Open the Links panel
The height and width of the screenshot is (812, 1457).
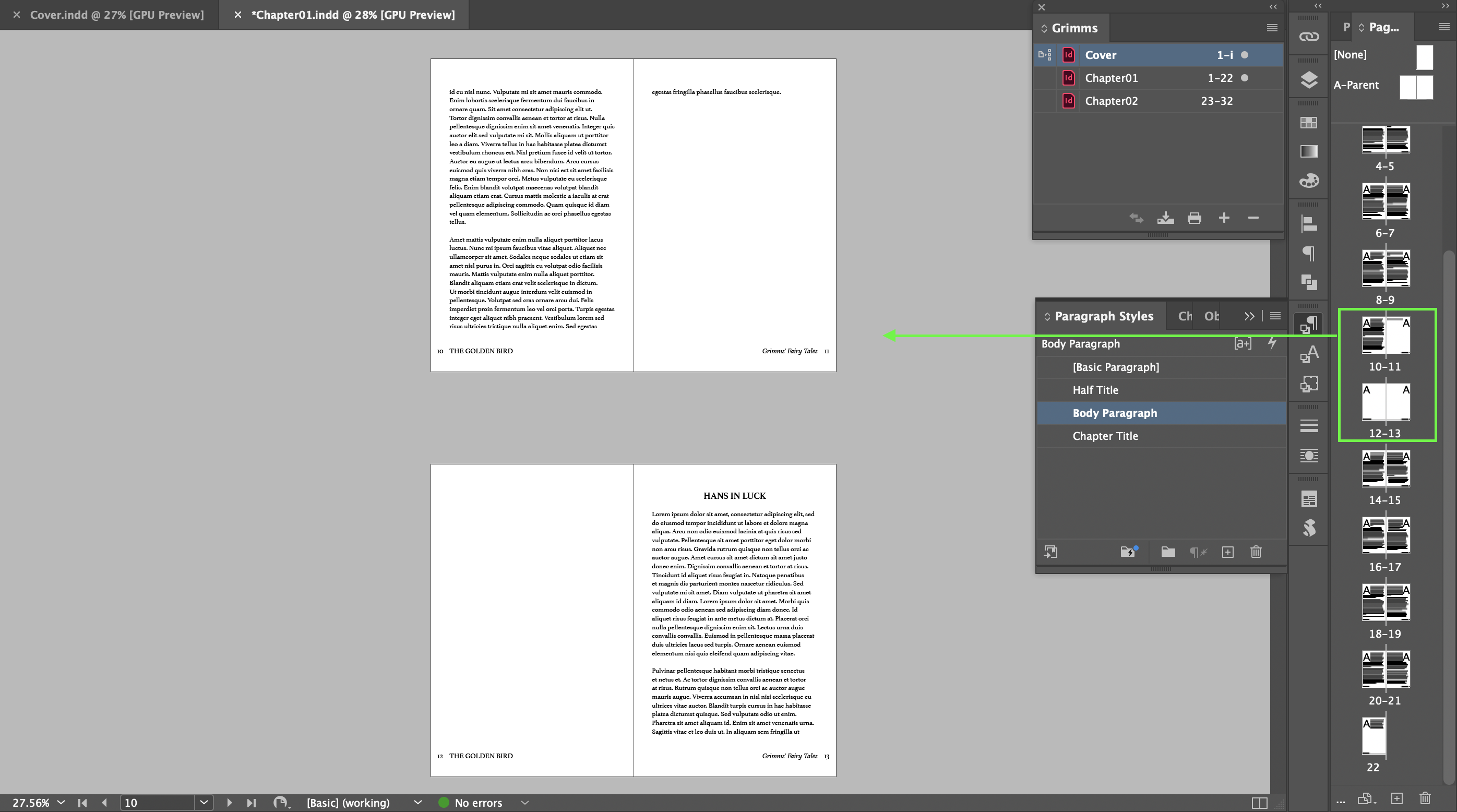1308,35
